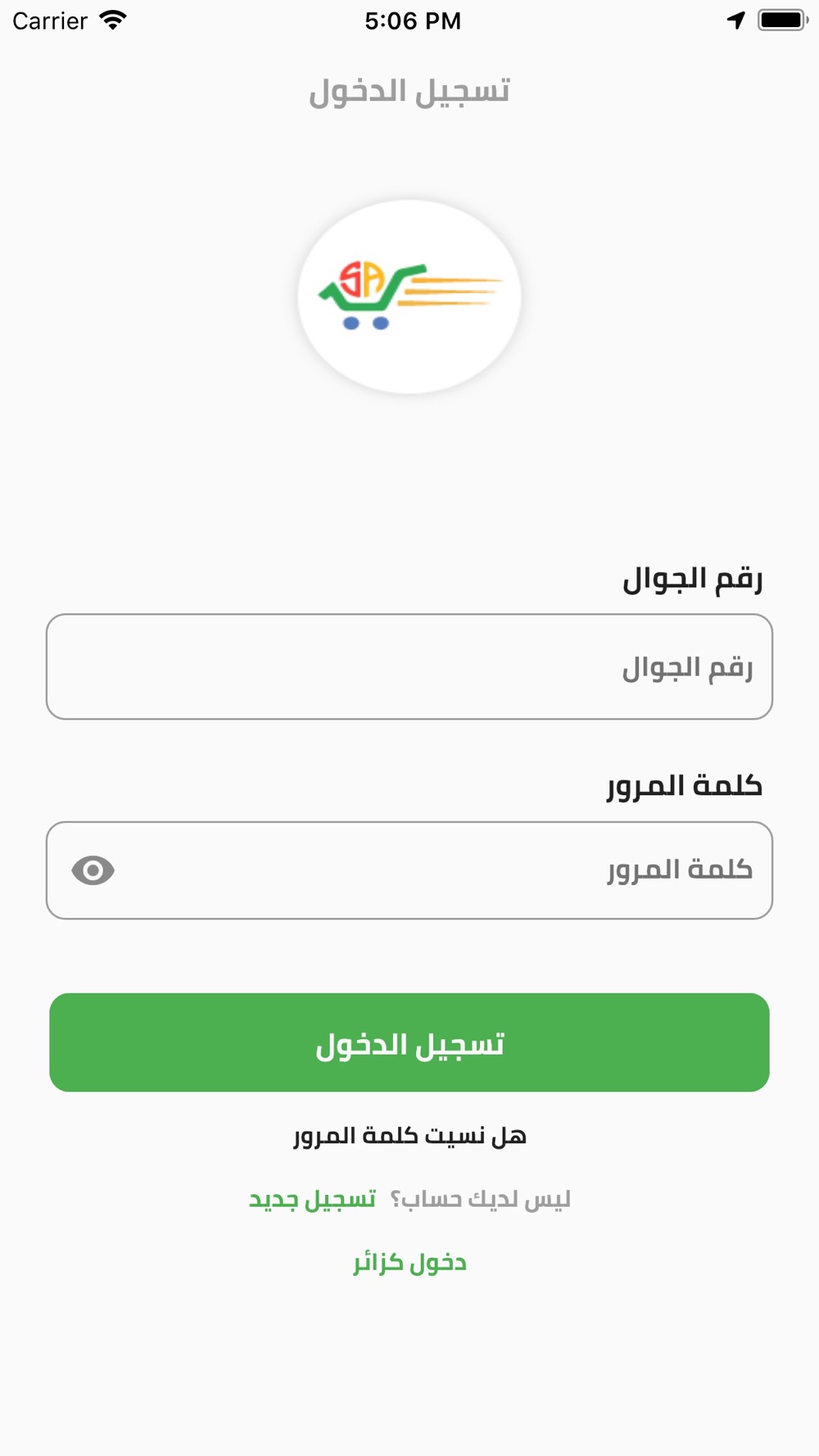Tap the رقم الجوال label above first field
Image resolution: width=819 pixels, height=1456 pixels.
click(x=693, y=579)
